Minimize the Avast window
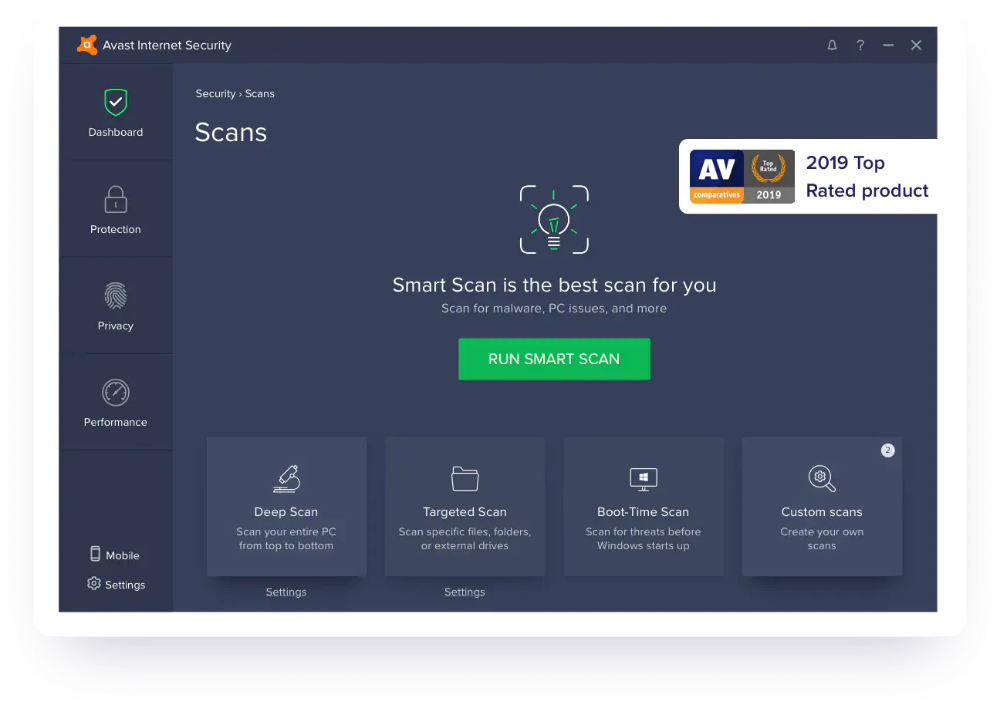The image size is (1000, 705). coord(888,45)
